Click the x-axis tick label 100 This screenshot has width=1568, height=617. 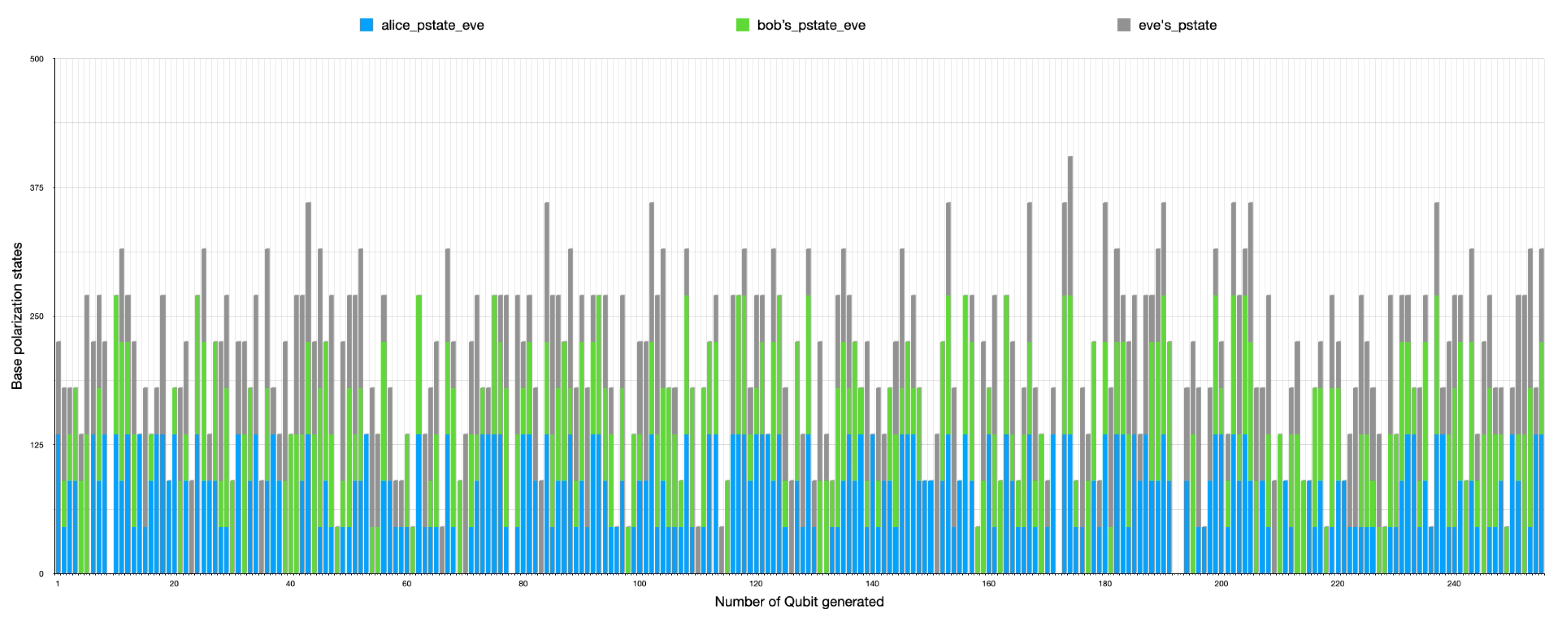[639, 584]
